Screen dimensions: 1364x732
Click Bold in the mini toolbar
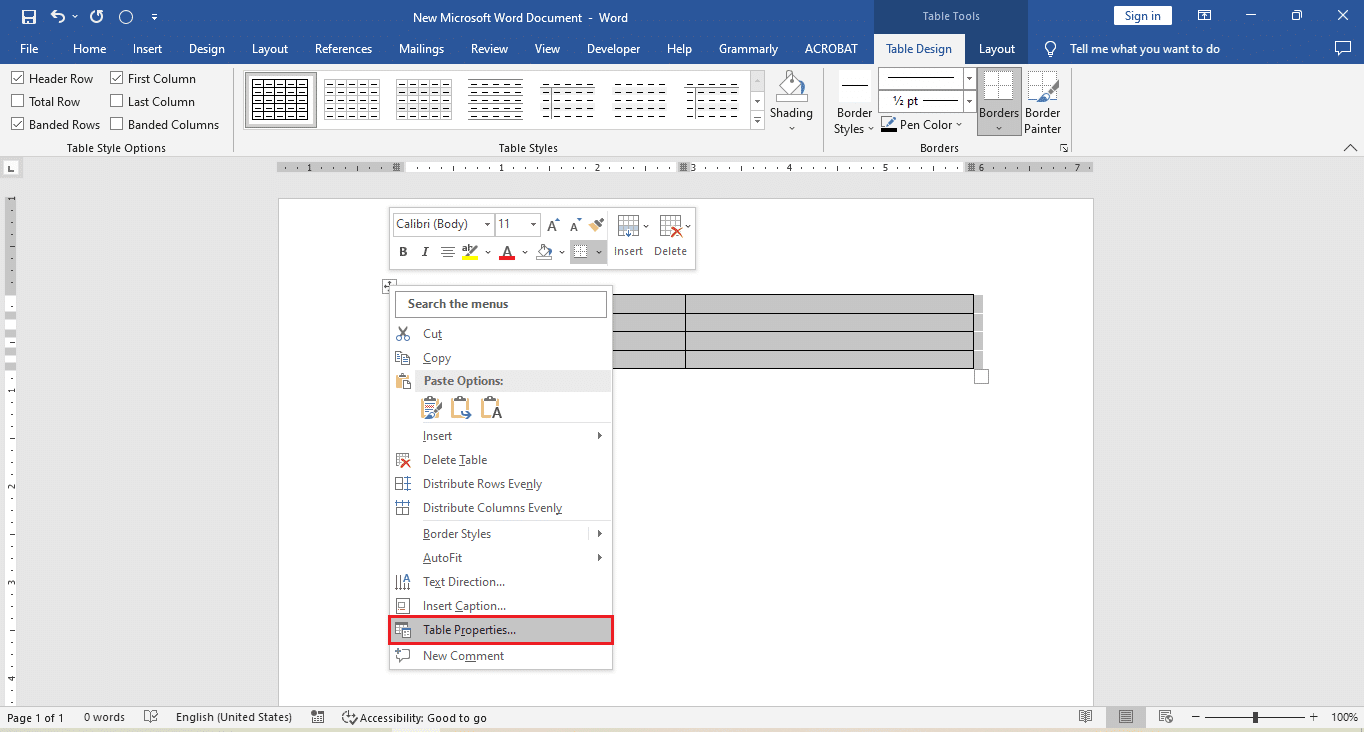(x=403, y=252)
